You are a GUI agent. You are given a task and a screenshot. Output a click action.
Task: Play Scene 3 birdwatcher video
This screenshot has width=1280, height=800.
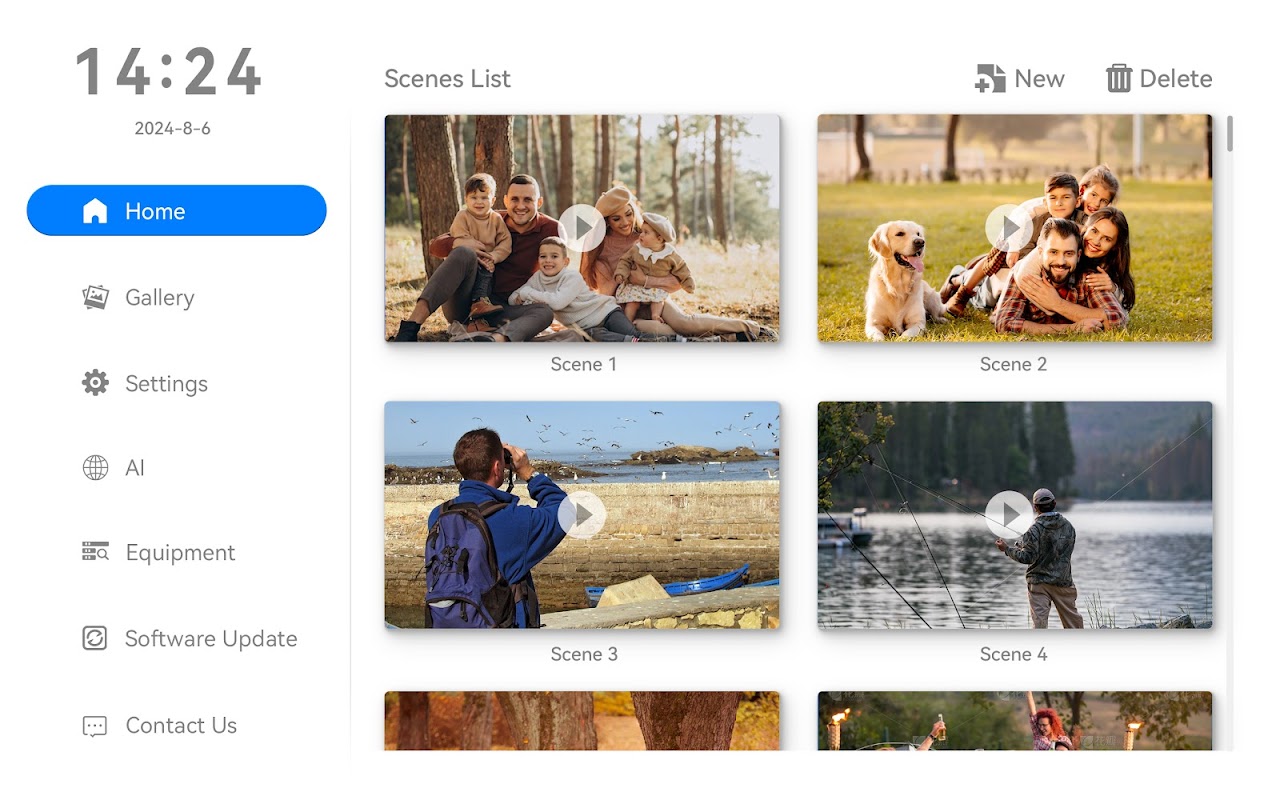click(582, 515)
